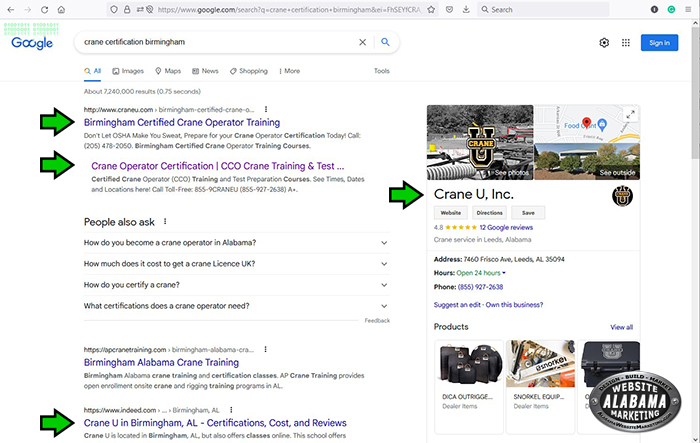Click the Save button in business panel
The height and width of the screenshot is (443, 700).
[528, 213]
